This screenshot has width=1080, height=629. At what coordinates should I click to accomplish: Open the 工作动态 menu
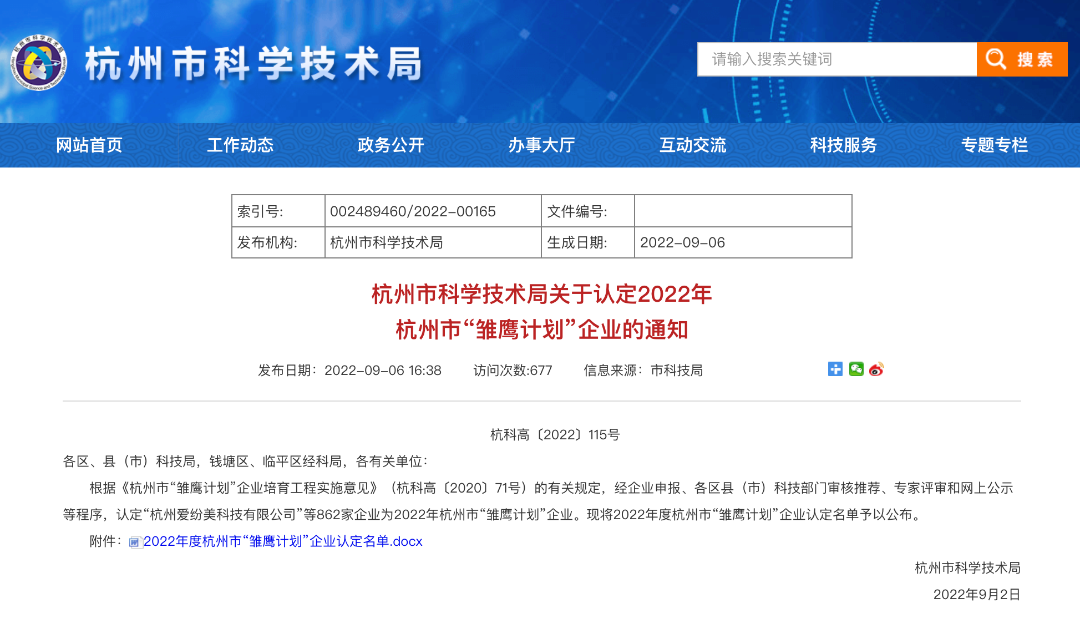[x=238, y=144]
